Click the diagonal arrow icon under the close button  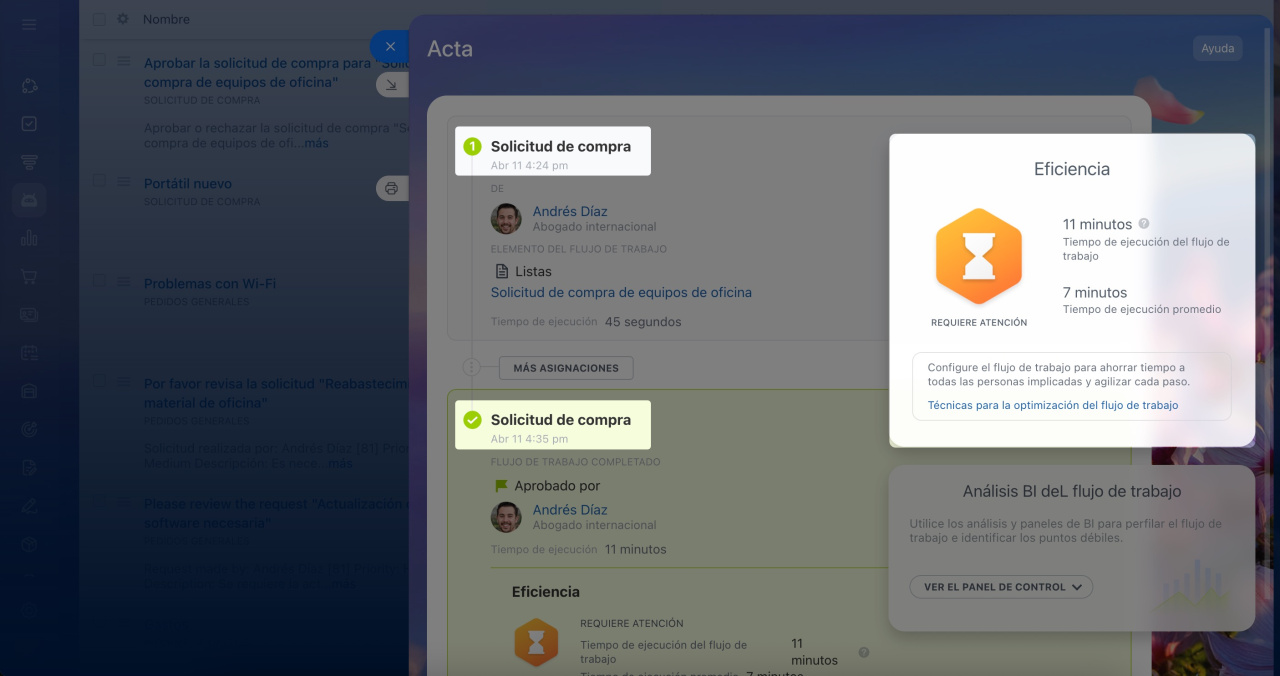click(391, 85)
